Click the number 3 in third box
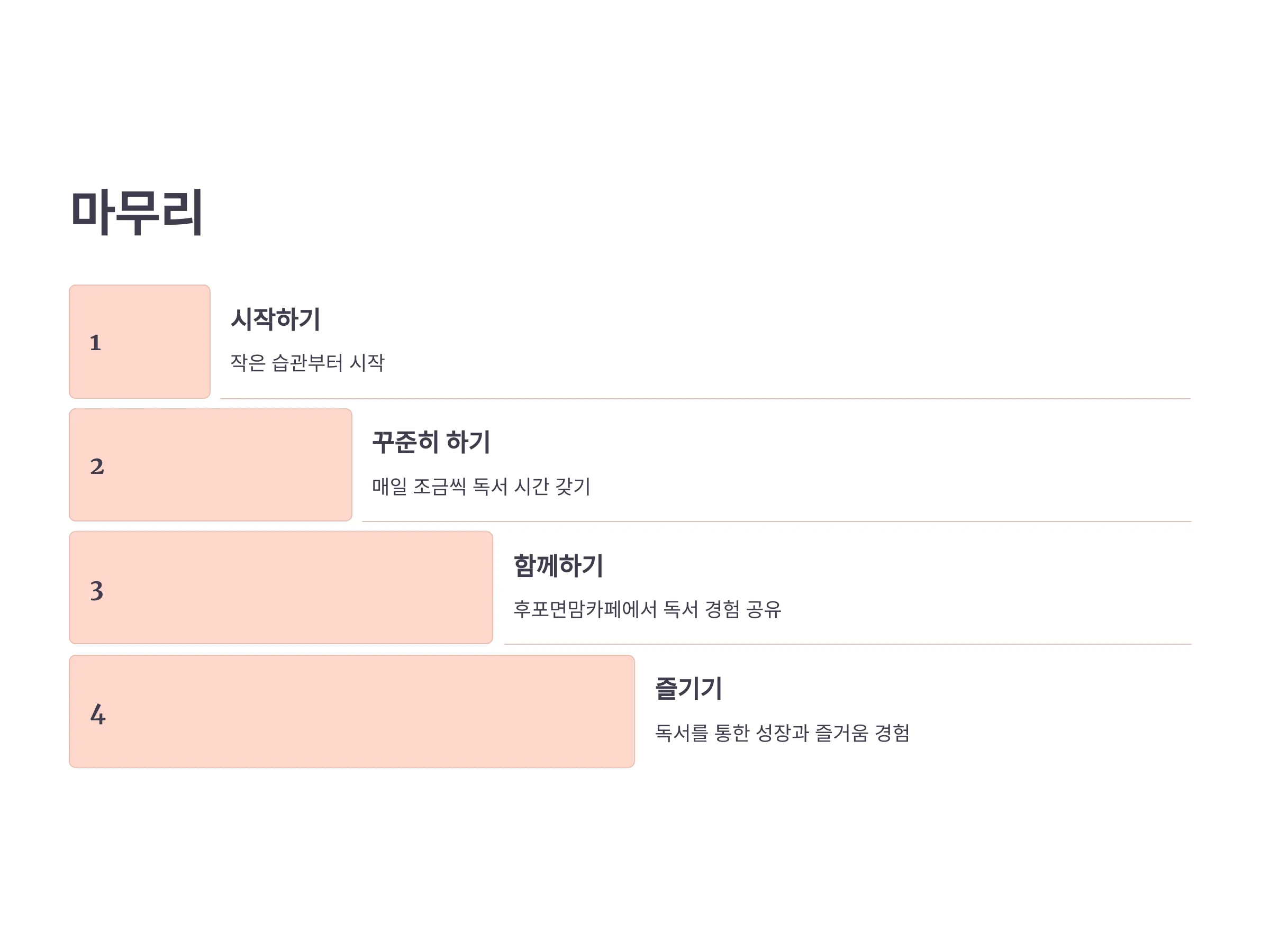Viewport: 1270px width, 952px height. pyautogui.click(x=96, y=590)
